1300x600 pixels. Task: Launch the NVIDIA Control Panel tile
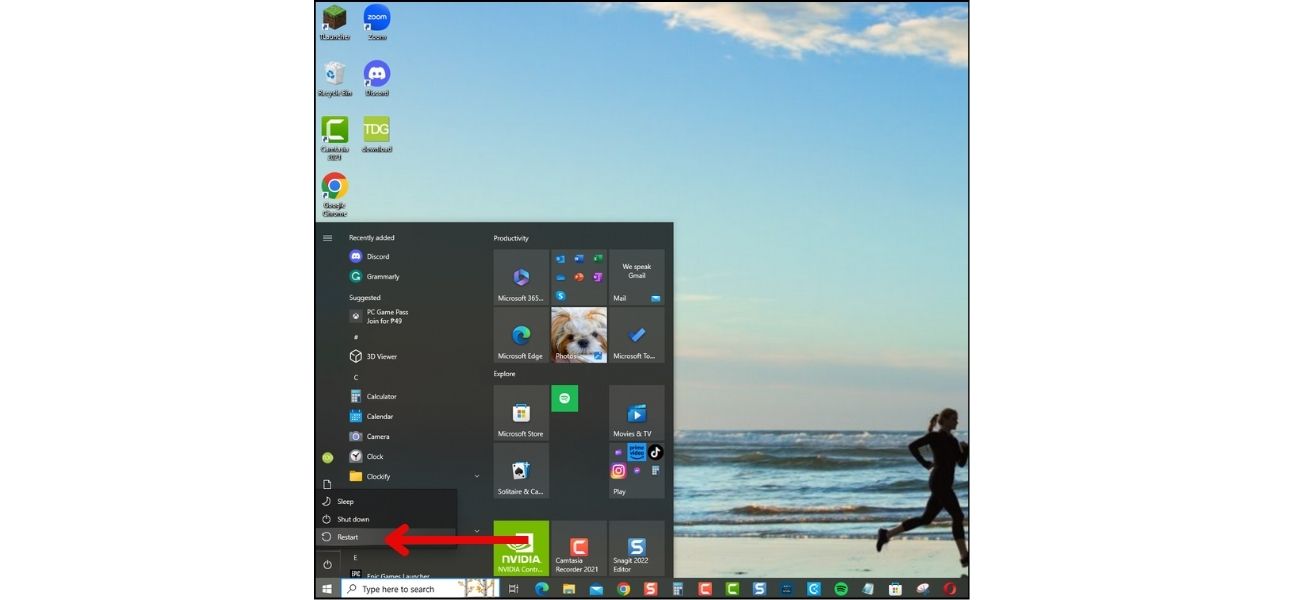click(x=521, y=547)
